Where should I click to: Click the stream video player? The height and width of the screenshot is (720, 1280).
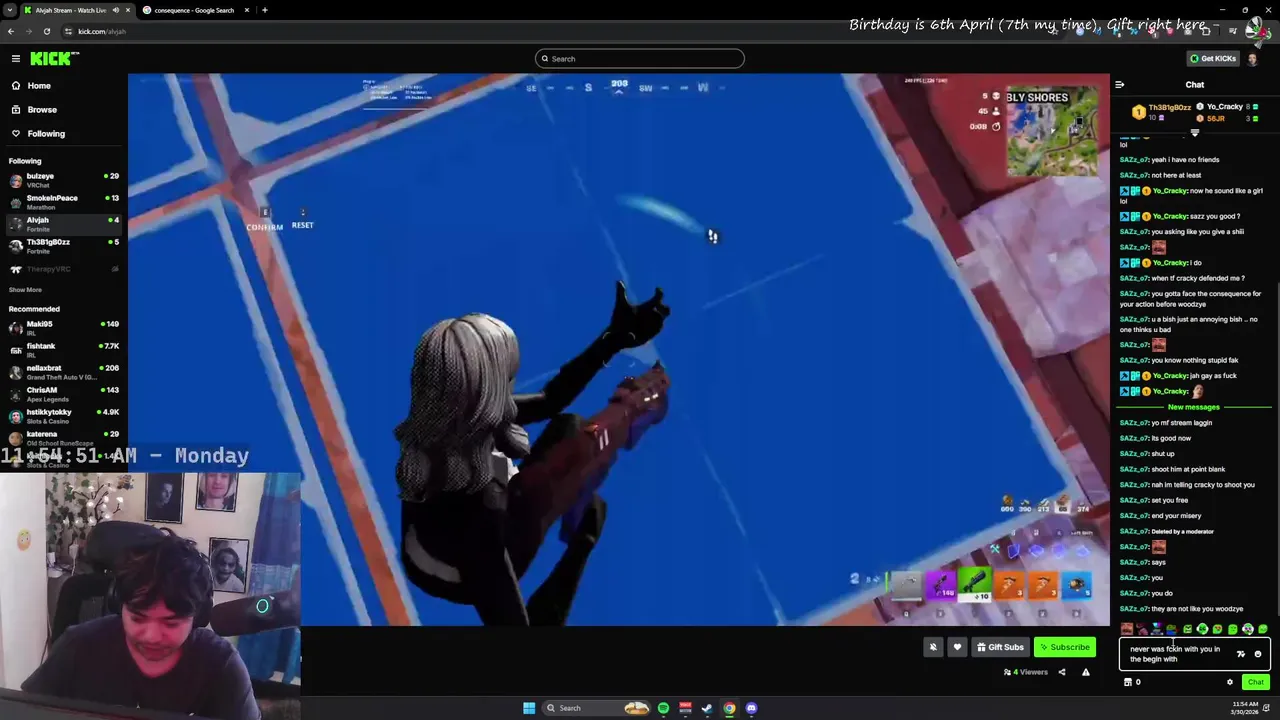(618, 349)
